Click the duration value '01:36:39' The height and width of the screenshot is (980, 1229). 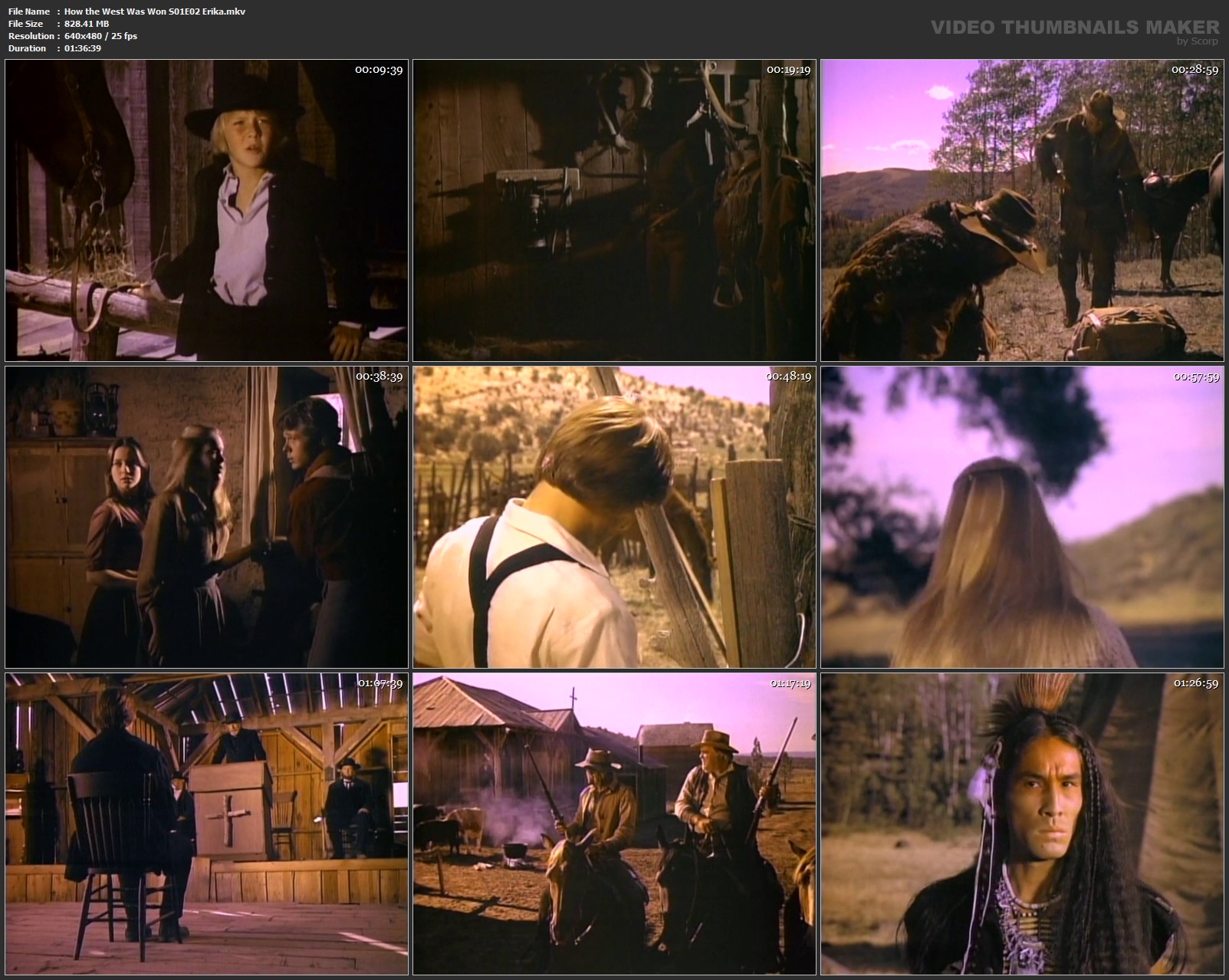[x=83, y=48]
